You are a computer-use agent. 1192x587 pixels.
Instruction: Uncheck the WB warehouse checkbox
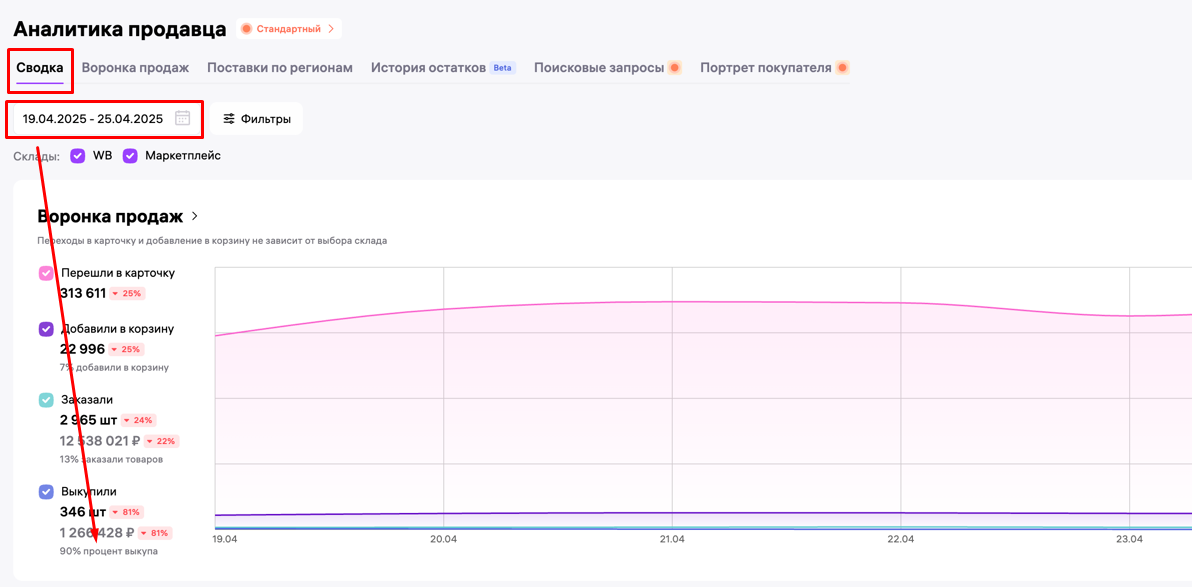78,156
